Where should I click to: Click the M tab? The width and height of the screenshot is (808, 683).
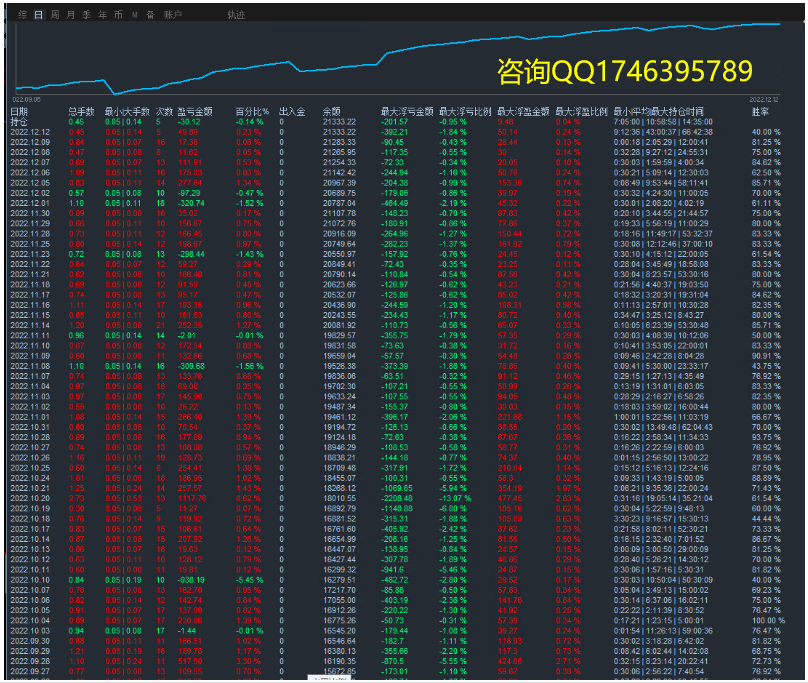(x=135, y=15)
